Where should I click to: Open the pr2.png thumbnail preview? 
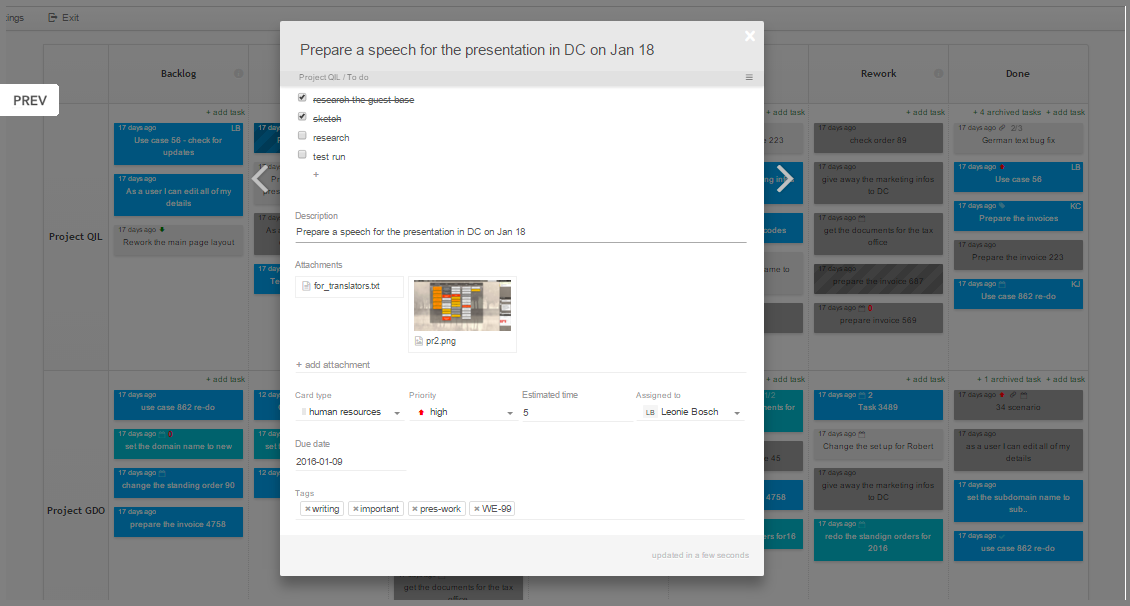click(x=462, y=306)
